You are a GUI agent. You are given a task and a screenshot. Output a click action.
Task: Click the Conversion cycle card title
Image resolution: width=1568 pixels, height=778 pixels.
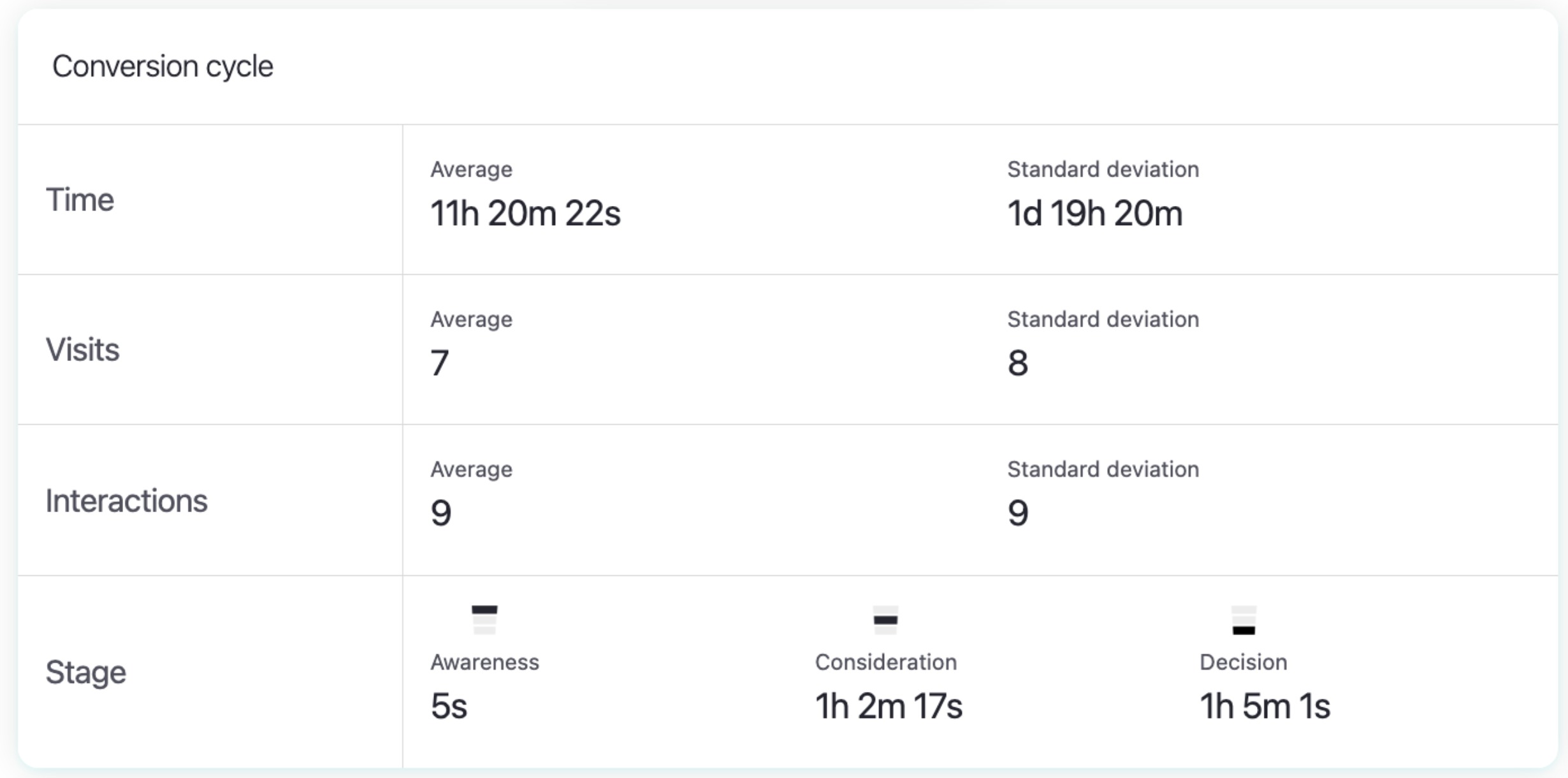tap(163, 66)
